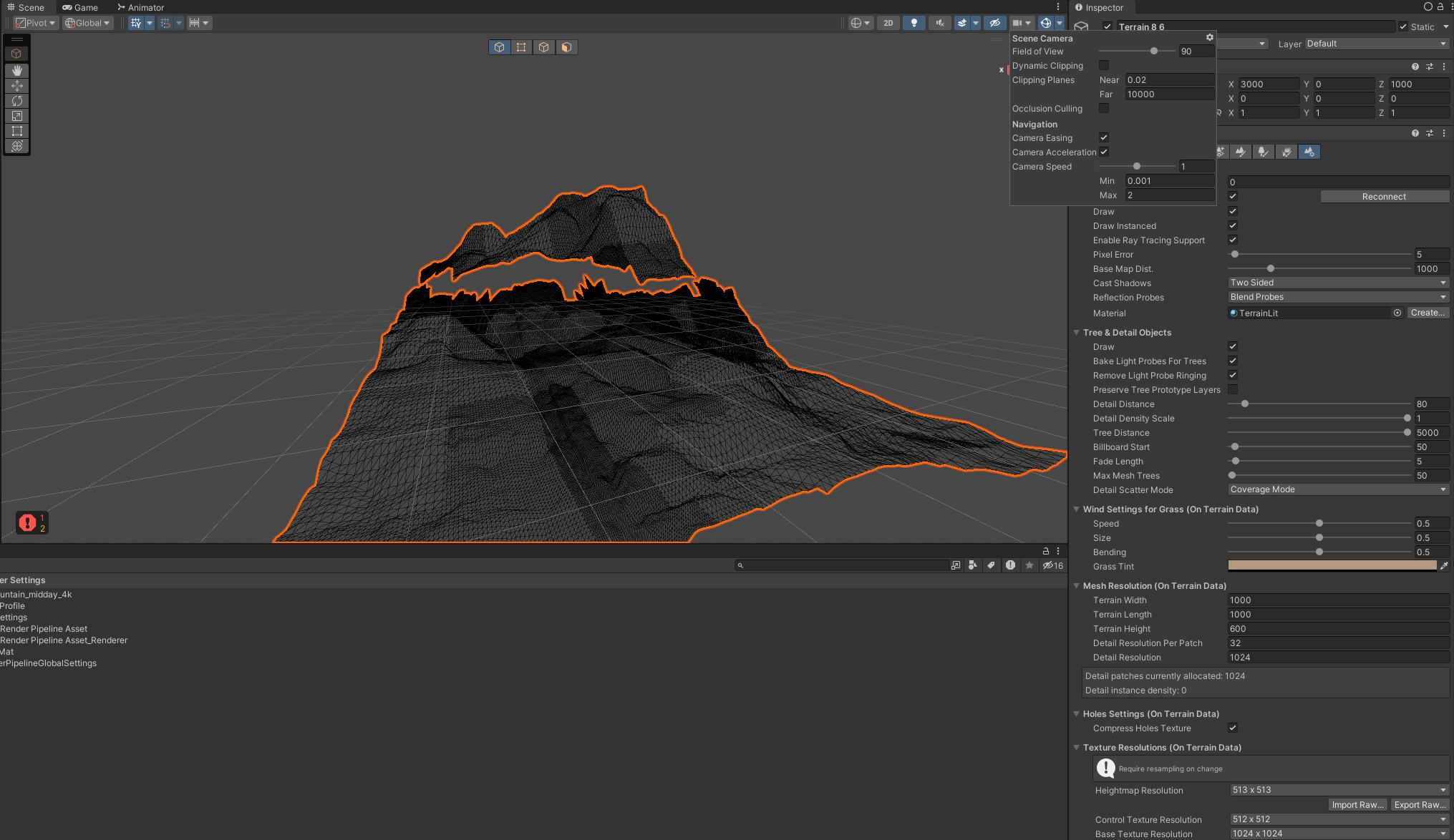
Task: Enable Dynamic Clipping in Scene Camera settings
Action: click(x=1104, y=65)
